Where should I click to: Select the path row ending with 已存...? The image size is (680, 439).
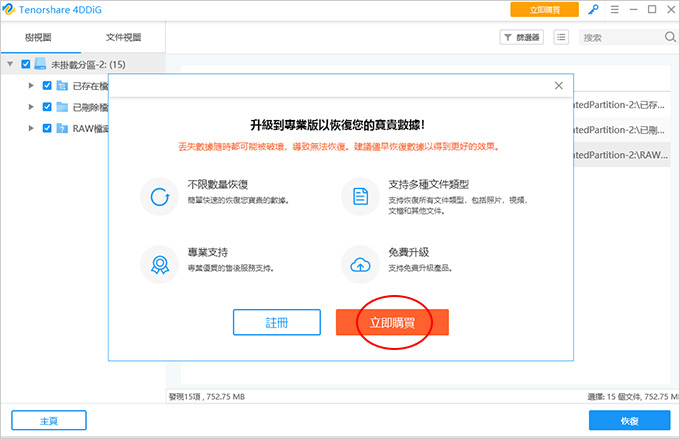tap(622, 105)
